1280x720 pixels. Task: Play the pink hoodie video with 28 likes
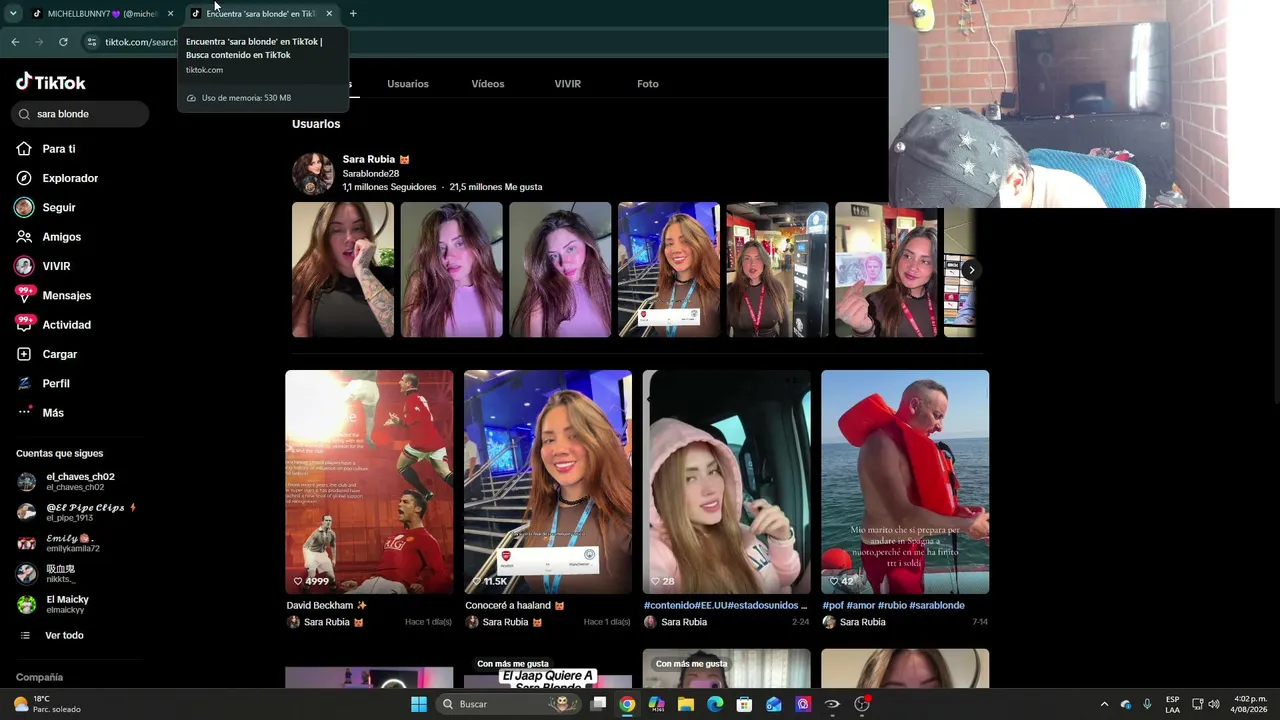(x=727, y=482)
